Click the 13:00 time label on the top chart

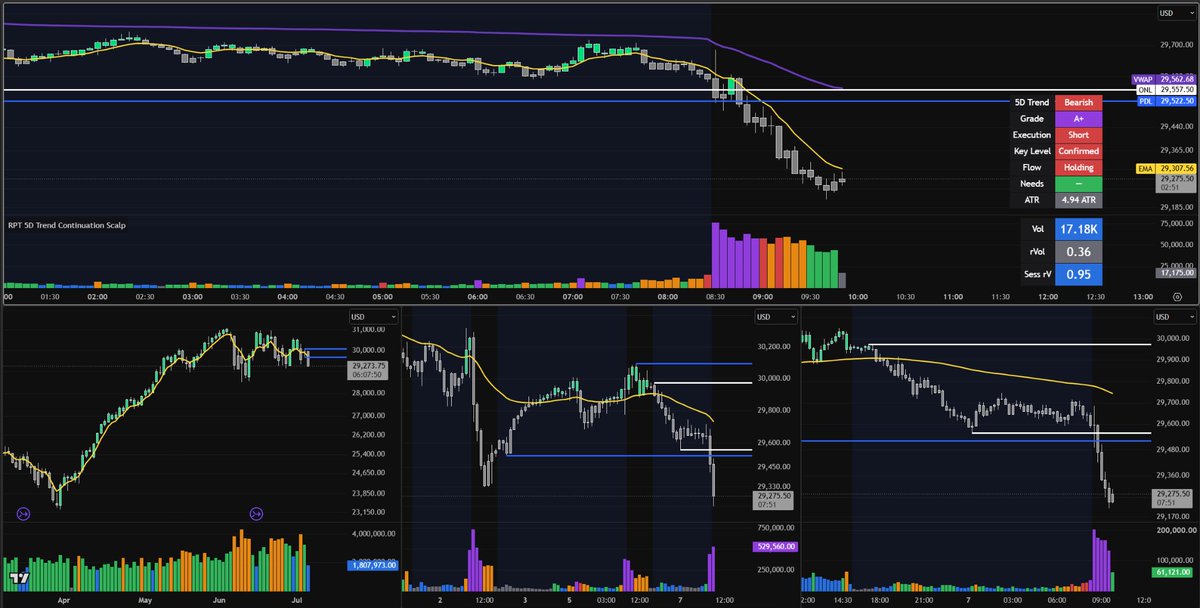(1143, 297)
